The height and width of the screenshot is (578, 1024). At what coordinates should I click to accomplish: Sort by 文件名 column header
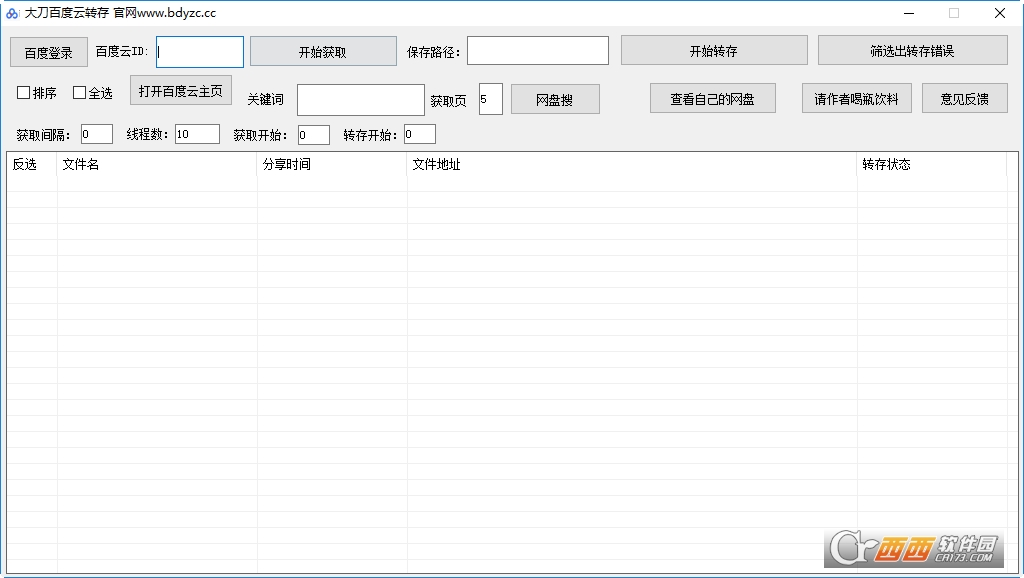click(x=157, y=165)
